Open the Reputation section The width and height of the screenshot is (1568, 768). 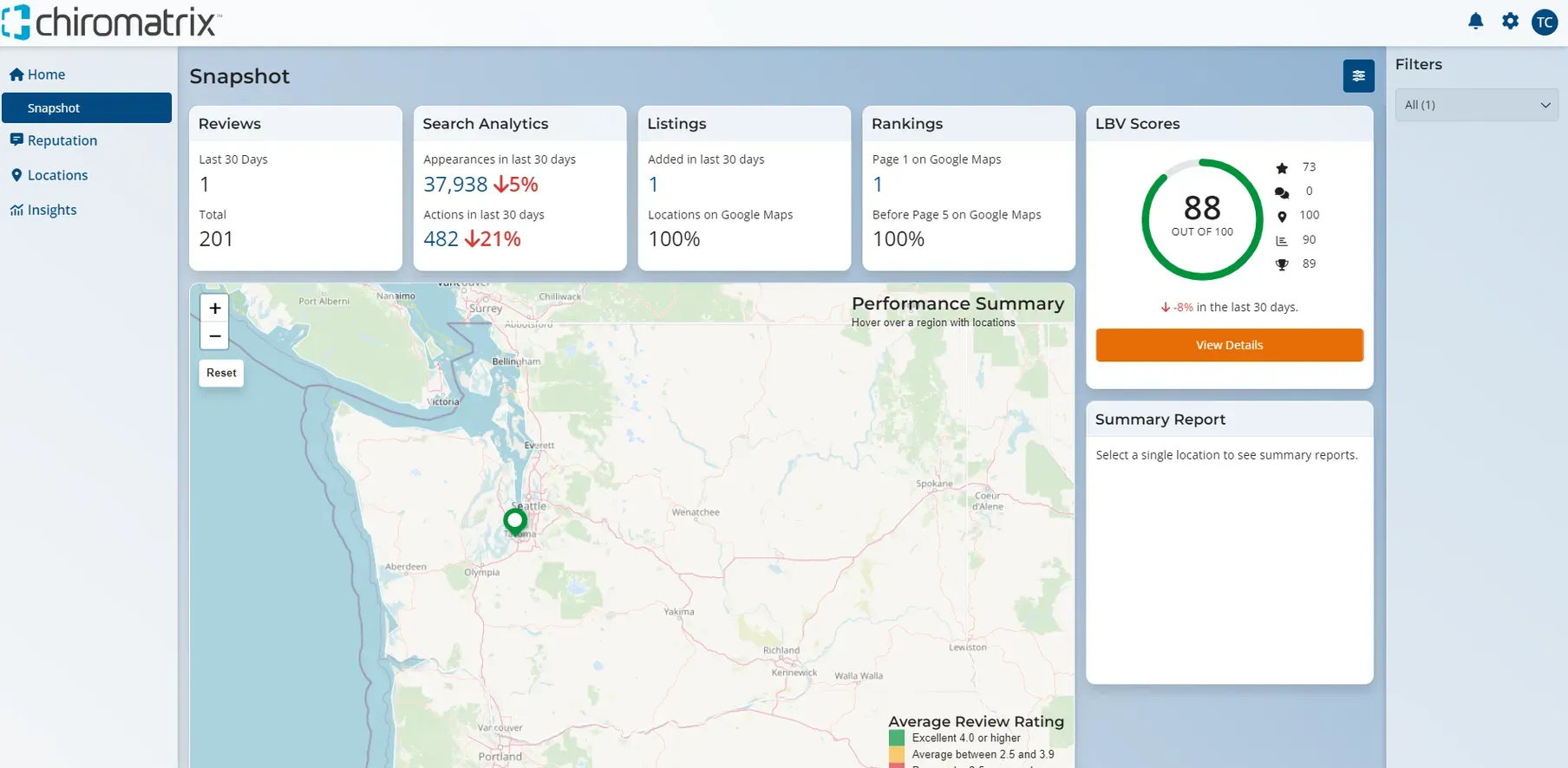[x=54, y=140]
